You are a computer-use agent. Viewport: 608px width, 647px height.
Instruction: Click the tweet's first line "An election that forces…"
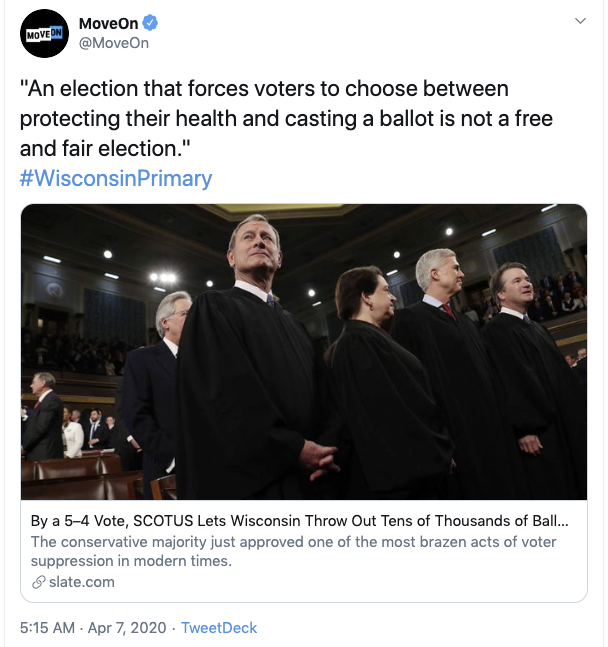[265, 90]
